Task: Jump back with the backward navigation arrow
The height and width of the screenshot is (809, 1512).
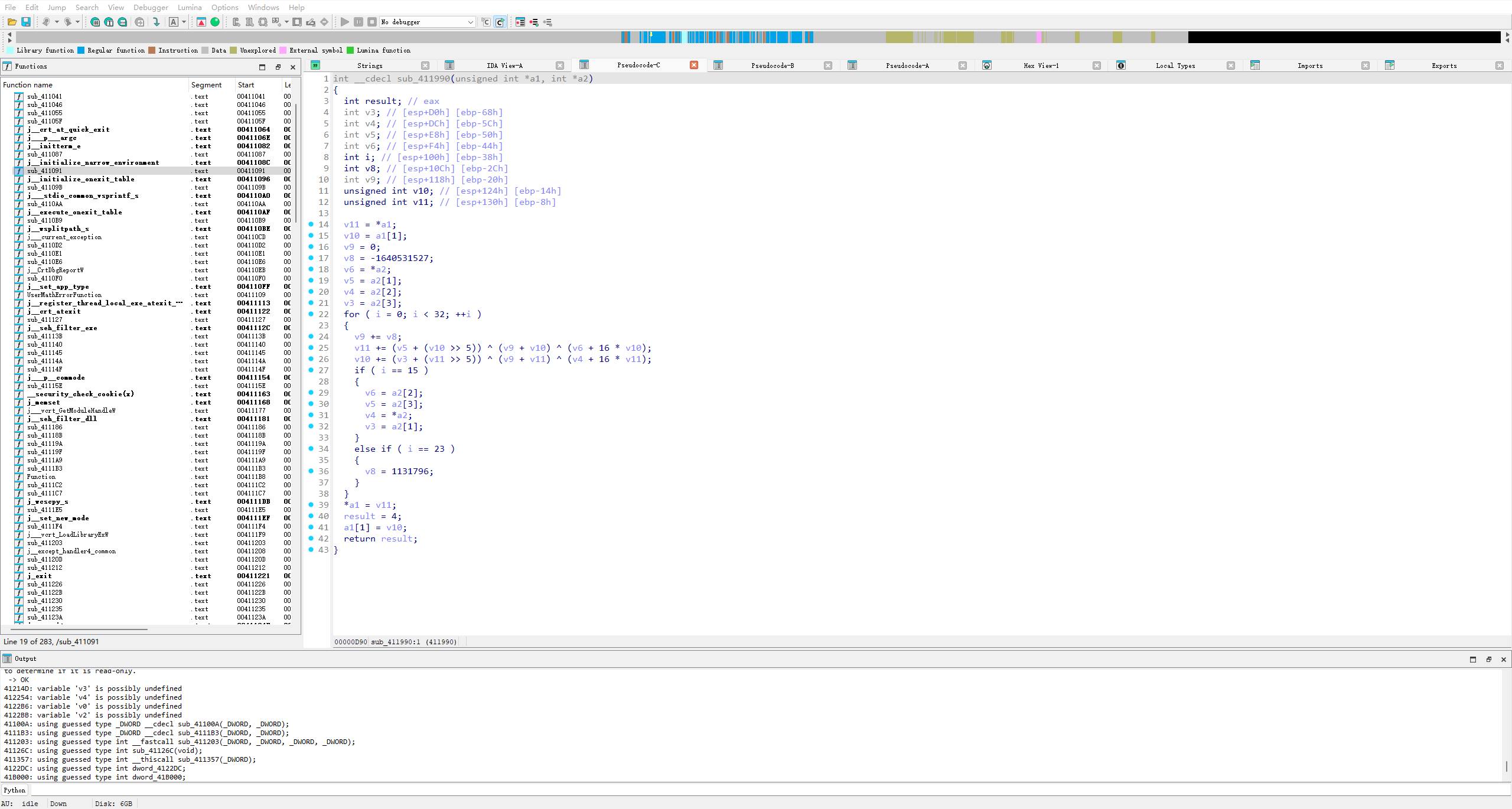Action: [x=46, y=22]
